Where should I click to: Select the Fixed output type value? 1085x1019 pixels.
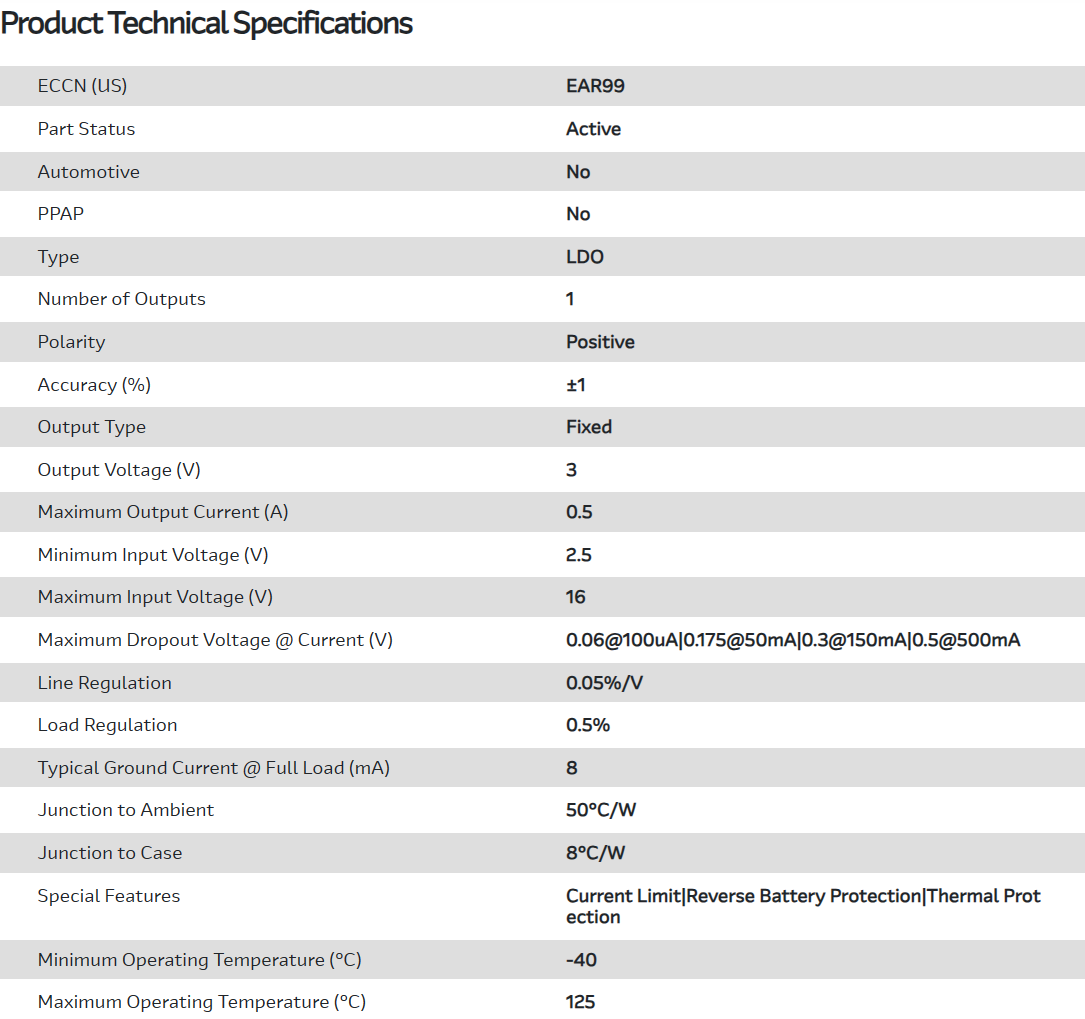coord(589,427)
